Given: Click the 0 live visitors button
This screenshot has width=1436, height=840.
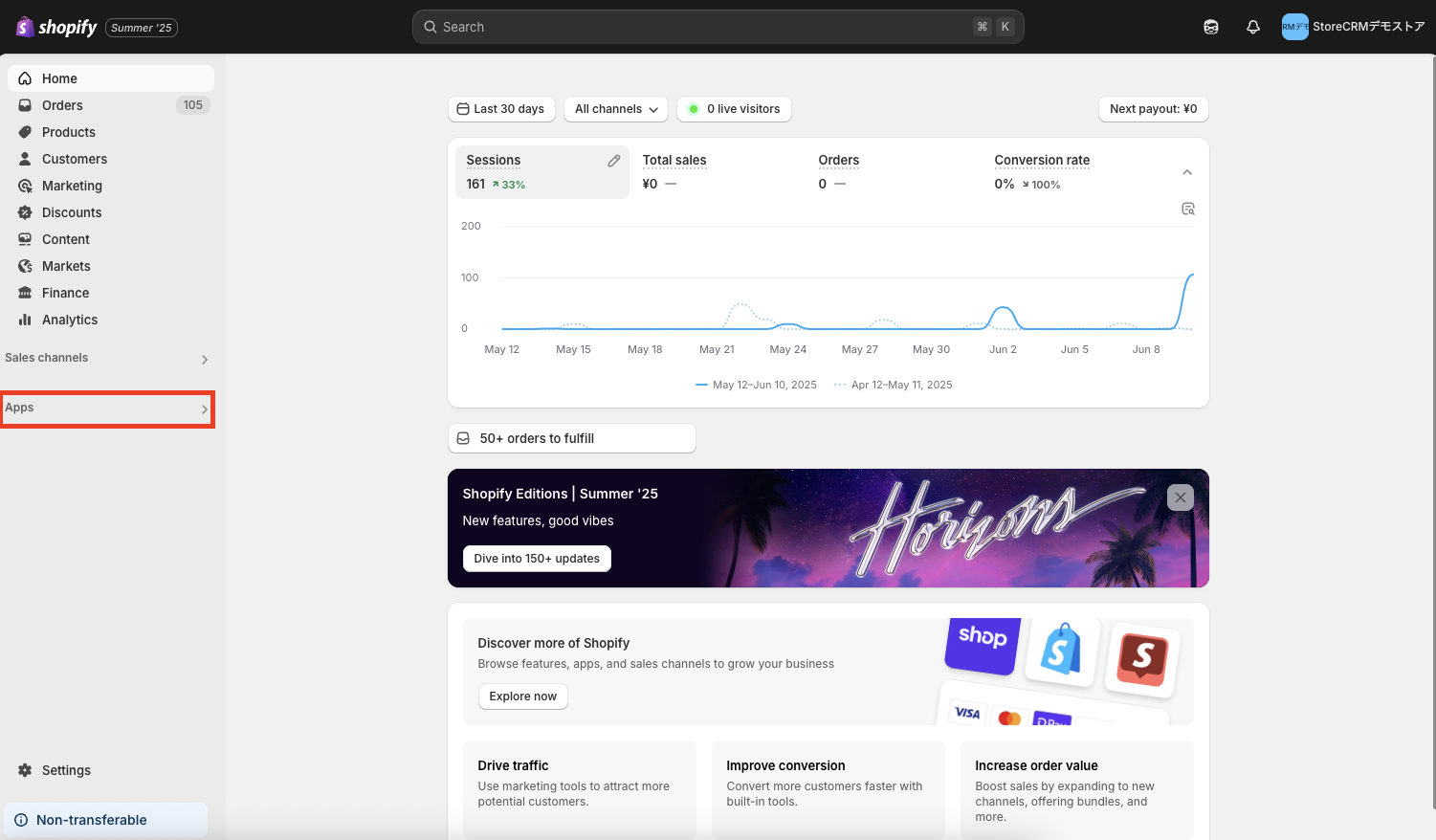Looking at the screenshot, I should [x=734, y=109].
